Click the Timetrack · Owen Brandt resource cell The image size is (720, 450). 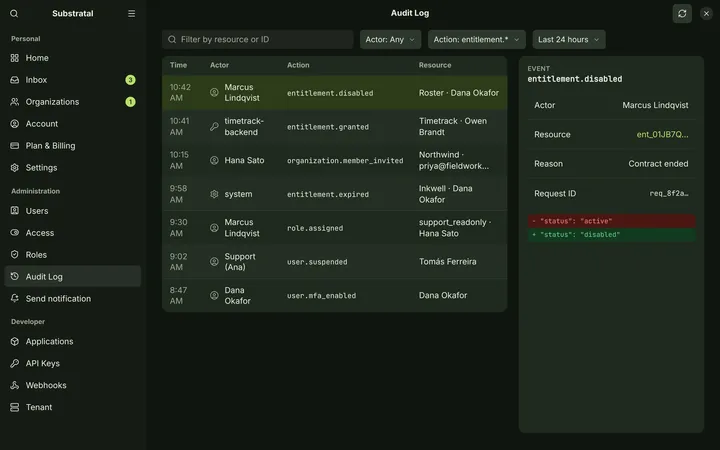click(453, 127)
